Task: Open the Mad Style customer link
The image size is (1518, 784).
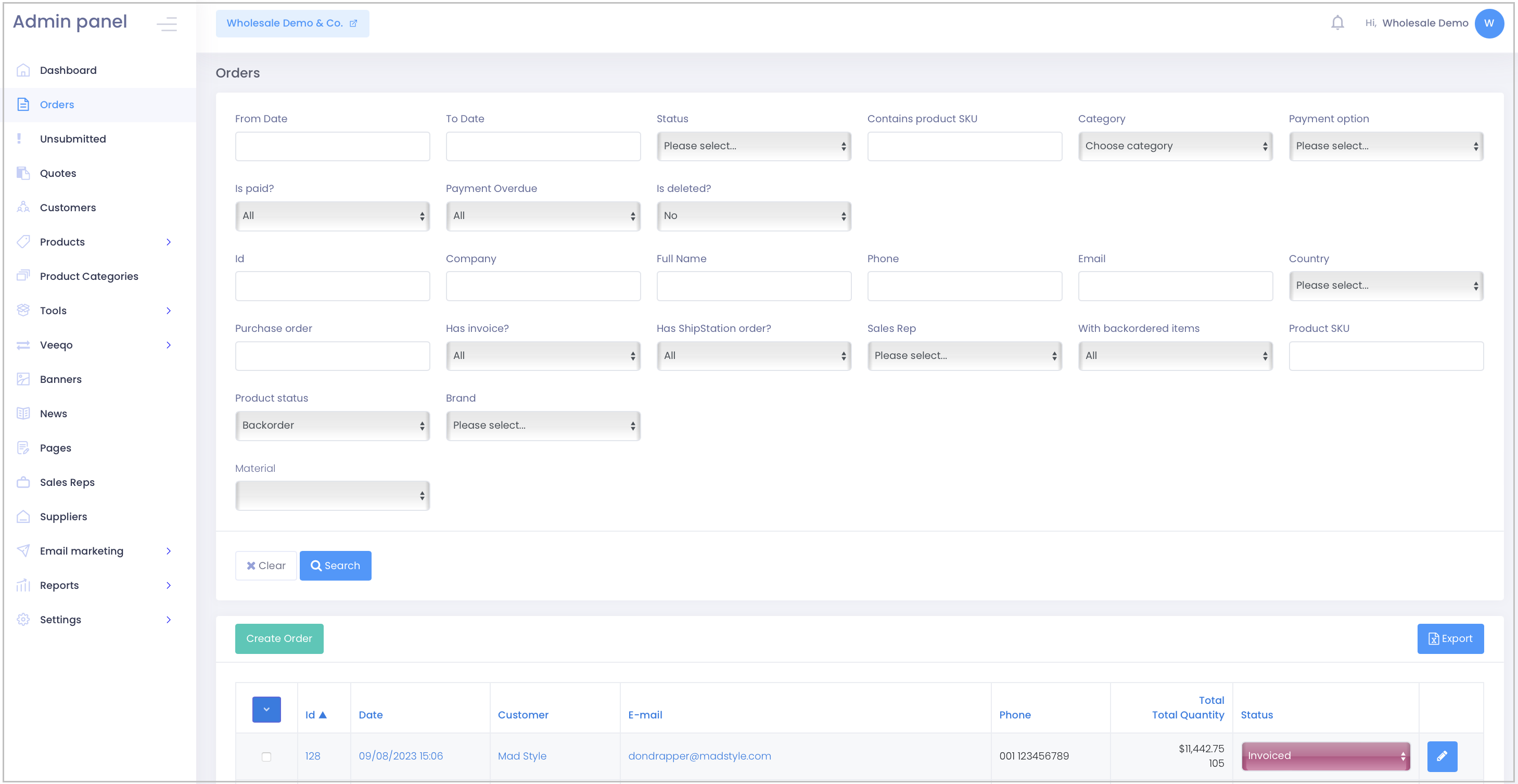Action: [521, 756]
